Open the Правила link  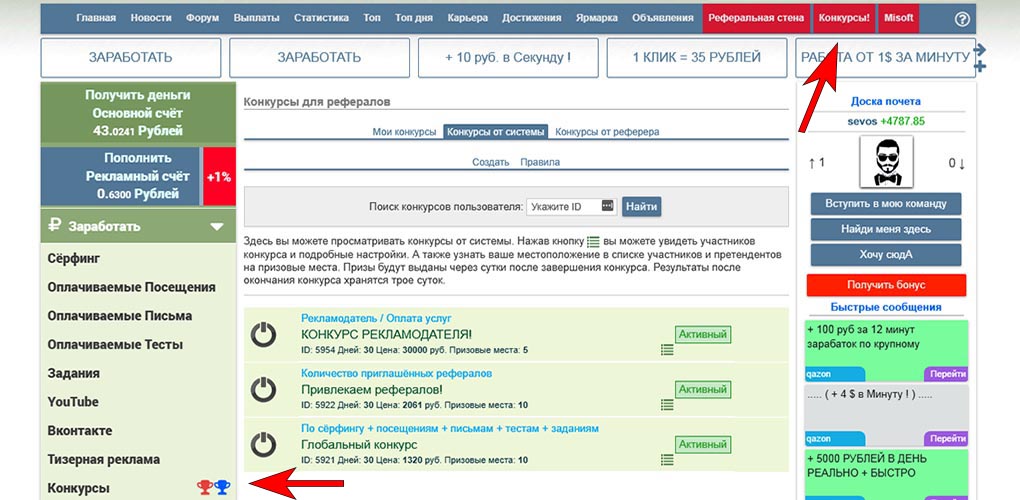pos(540,162)
